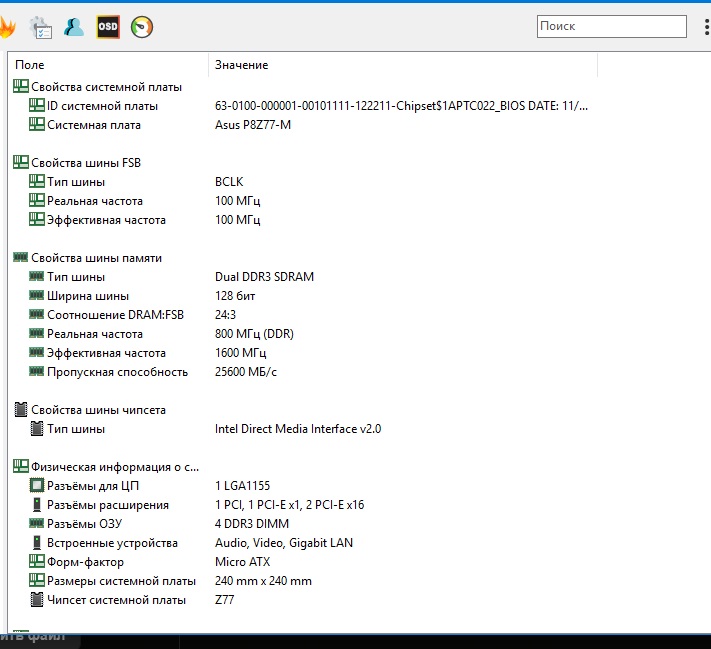Open the OSD panel icon
This screenshot has width=711, height=649.
tap(108, 27)
